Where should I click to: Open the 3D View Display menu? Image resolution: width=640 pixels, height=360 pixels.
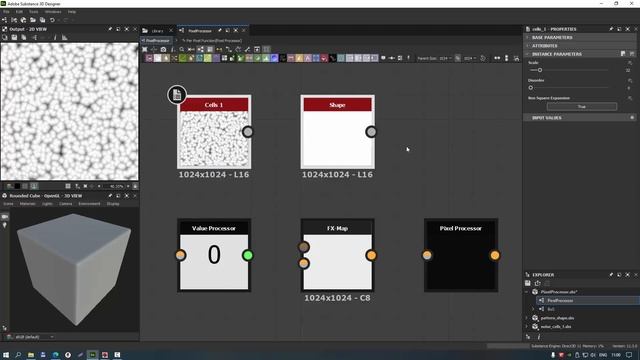point(113,204)
